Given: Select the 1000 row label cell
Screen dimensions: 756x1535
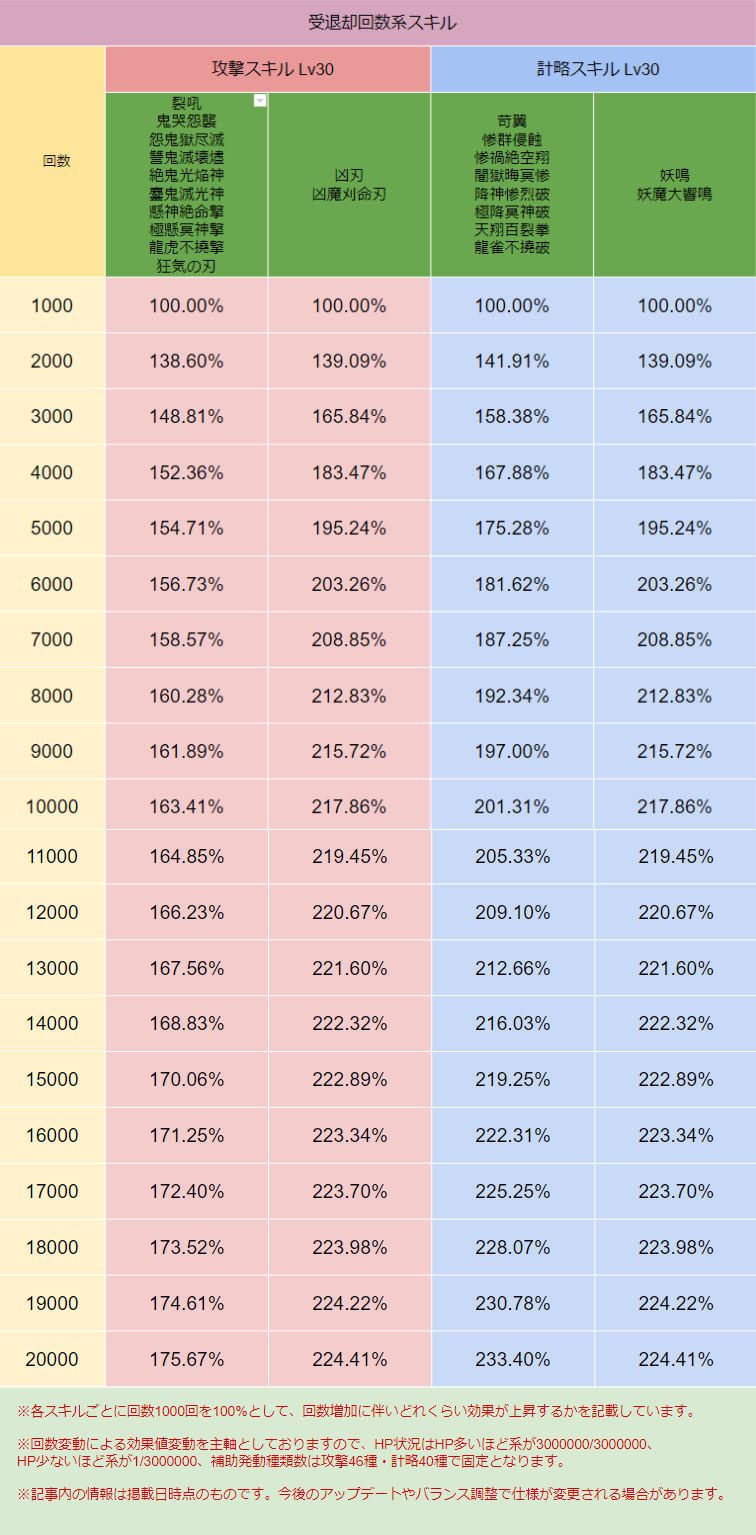Looking at the screenshot, I should [x=52, y=305].
